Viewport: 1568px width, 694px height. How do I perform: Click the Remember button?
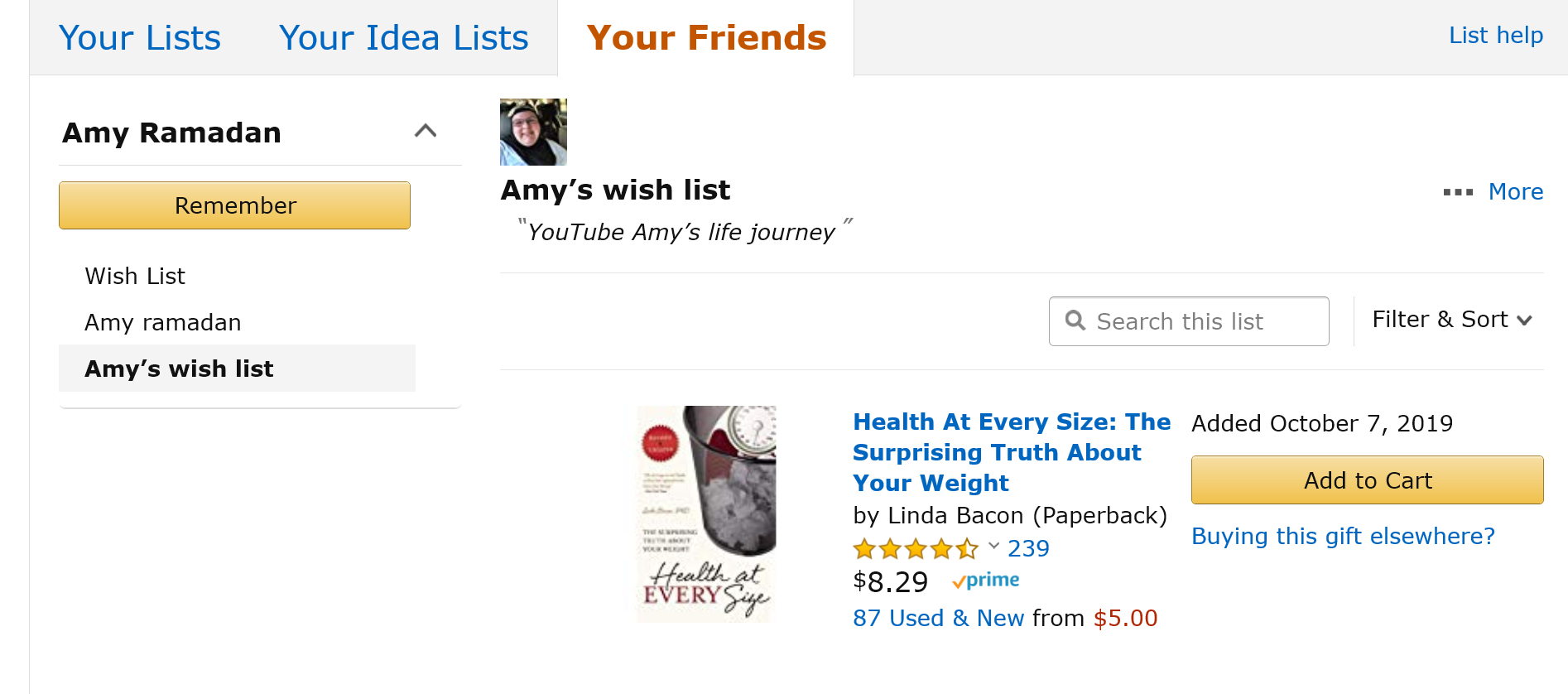[234, 205]
